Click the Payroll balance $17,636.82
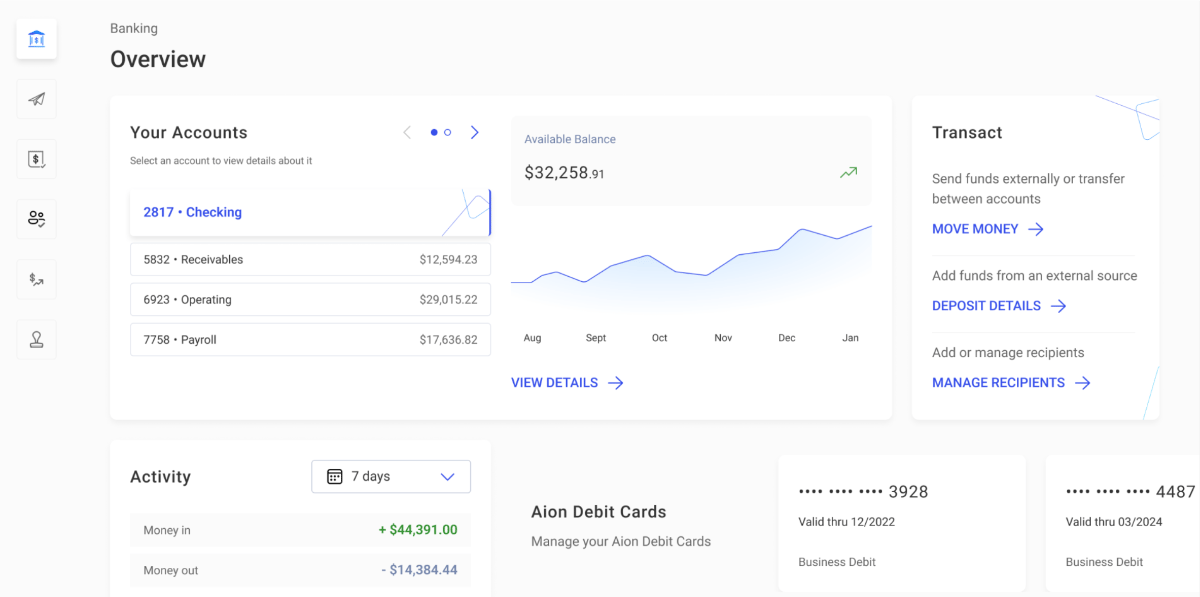The height and width of the screenshot is (597, 1200). pyautogui.click(x=448, y=340)
